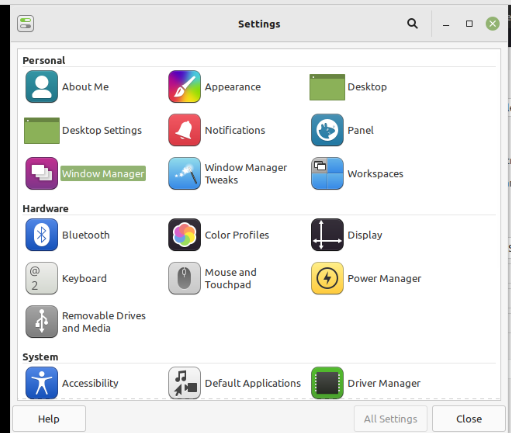Open the Keyboard settings icon
Screen dimensions: 511x433
[x=42, y=278]
